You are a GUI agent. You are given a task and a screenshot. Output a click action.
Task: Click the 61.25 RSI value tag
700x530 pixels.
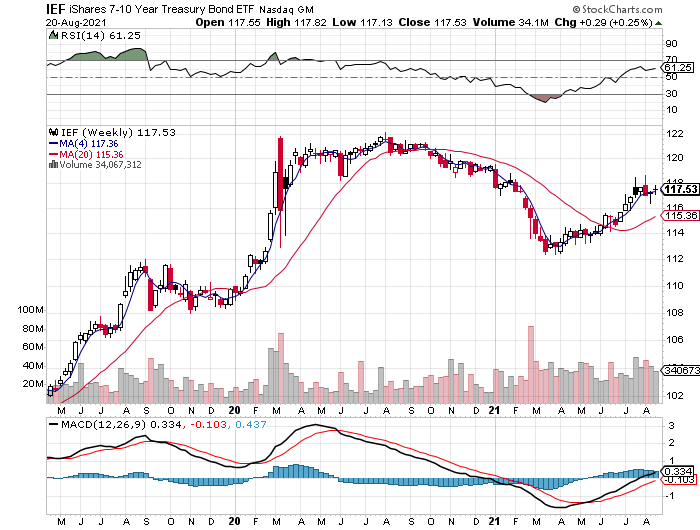(x=680, y=67)
